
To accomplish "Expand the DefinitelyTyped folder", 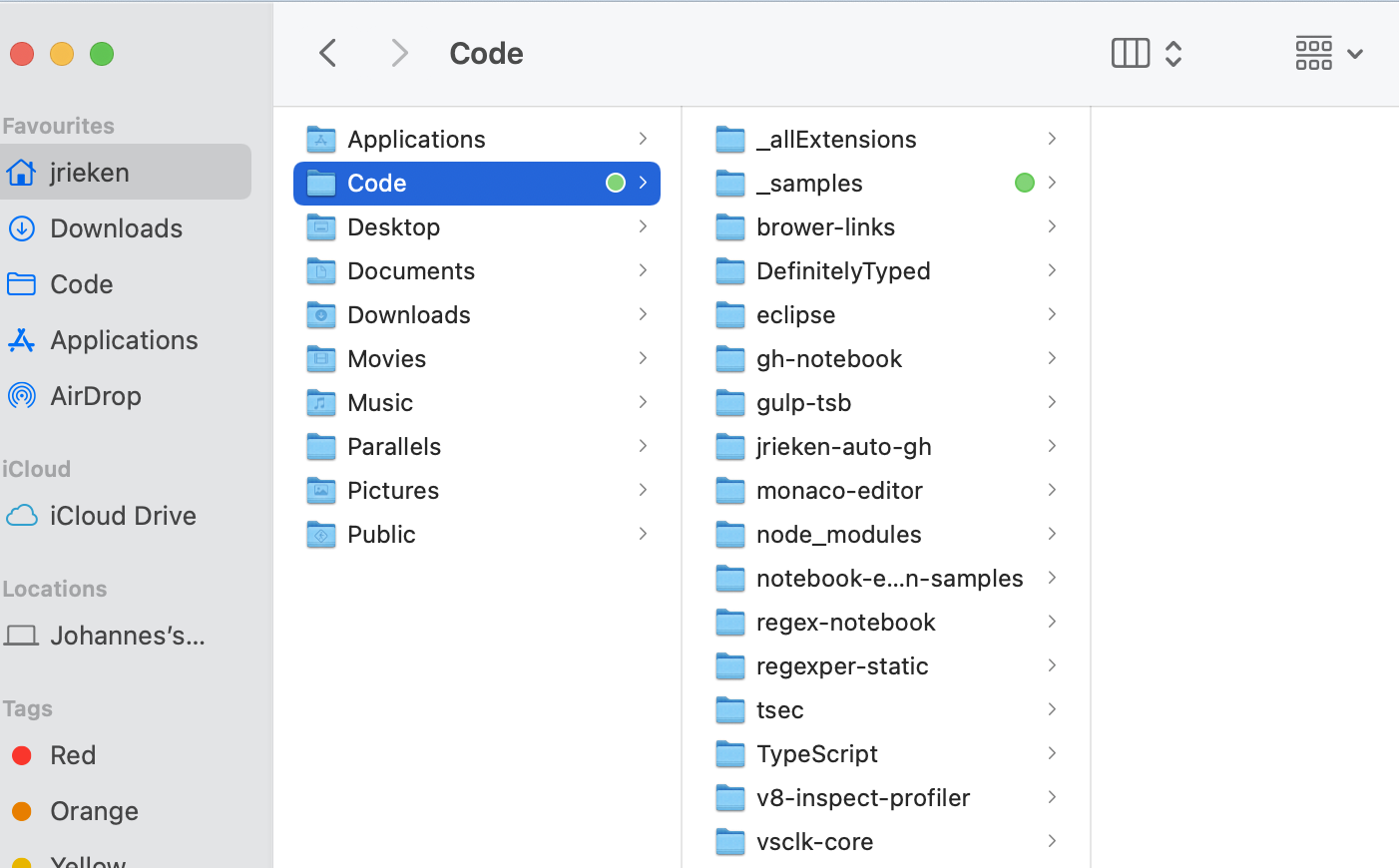I will pos(1052,270).
